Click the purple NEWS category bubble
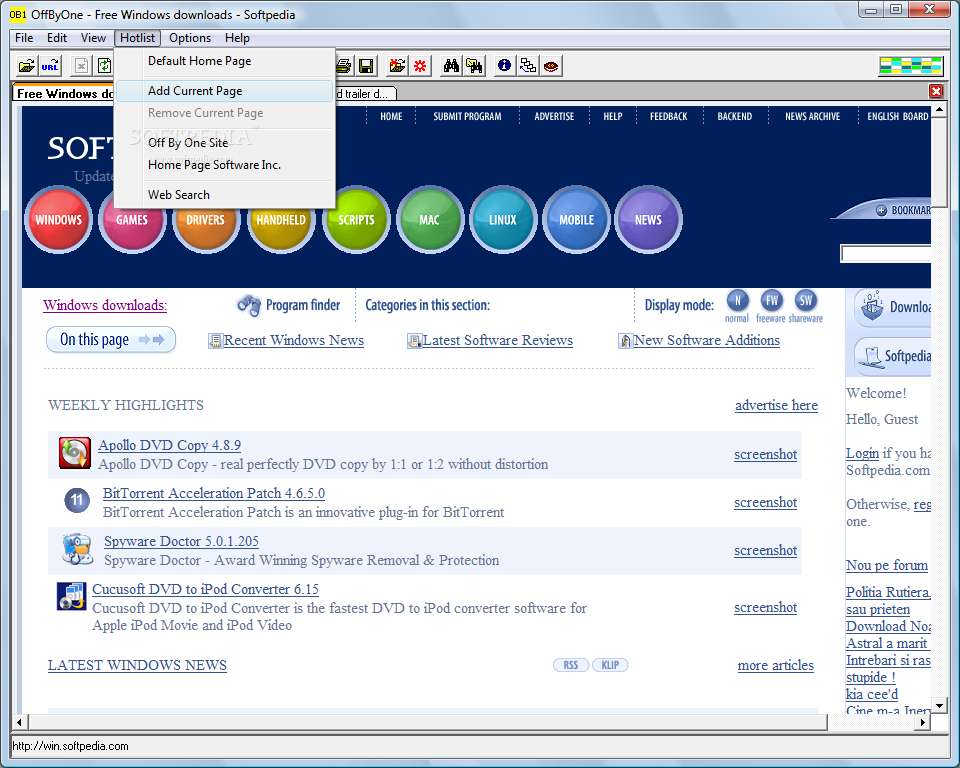960x768 pixels. point(648,219)
